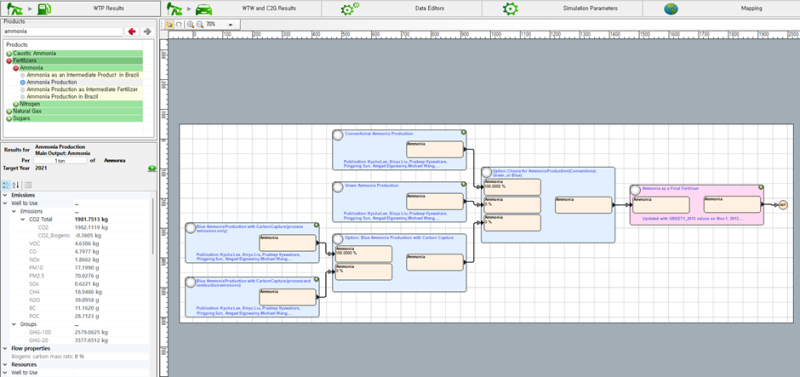Click circle on Option: Blue Ammonia Production node
The height and width of the screenshot is (377, 800).
click(x=337, y=239)
